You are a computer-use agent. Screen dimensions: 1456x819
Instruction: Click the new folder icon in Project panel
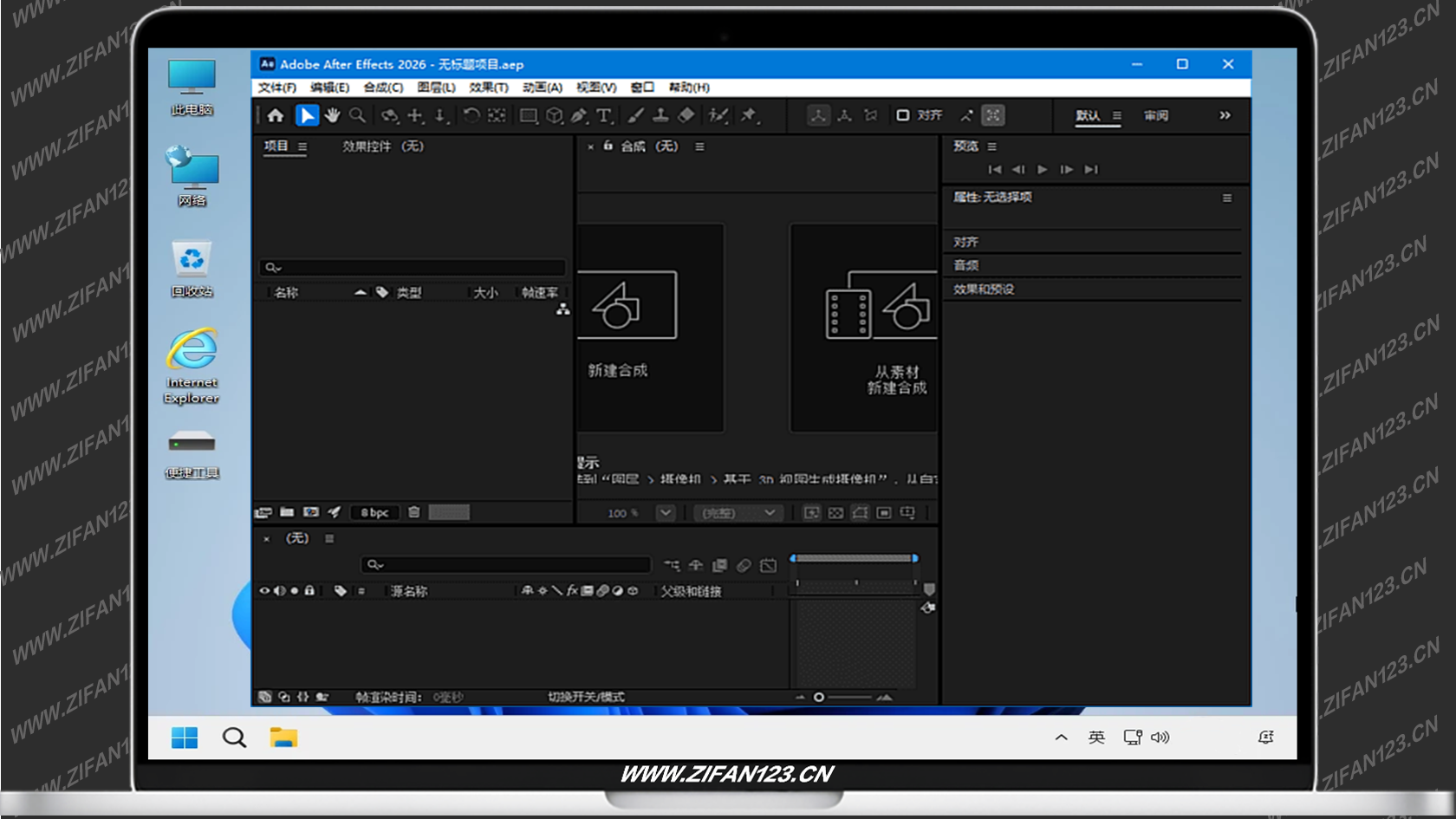(287, 512)
